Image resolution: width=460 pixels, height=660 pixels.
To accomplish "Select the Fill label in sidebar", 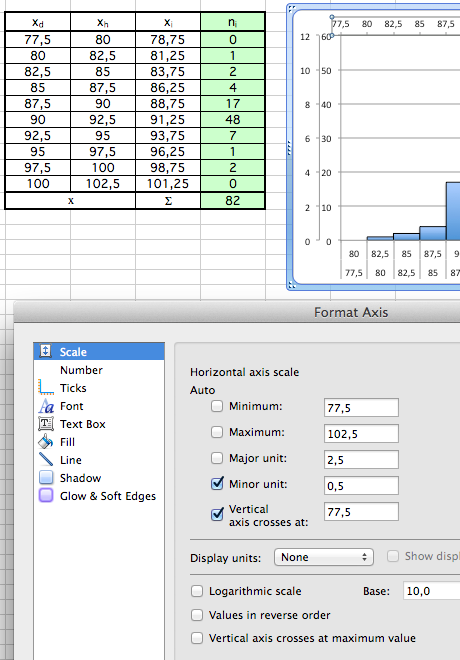I will (x=67, y=442).
